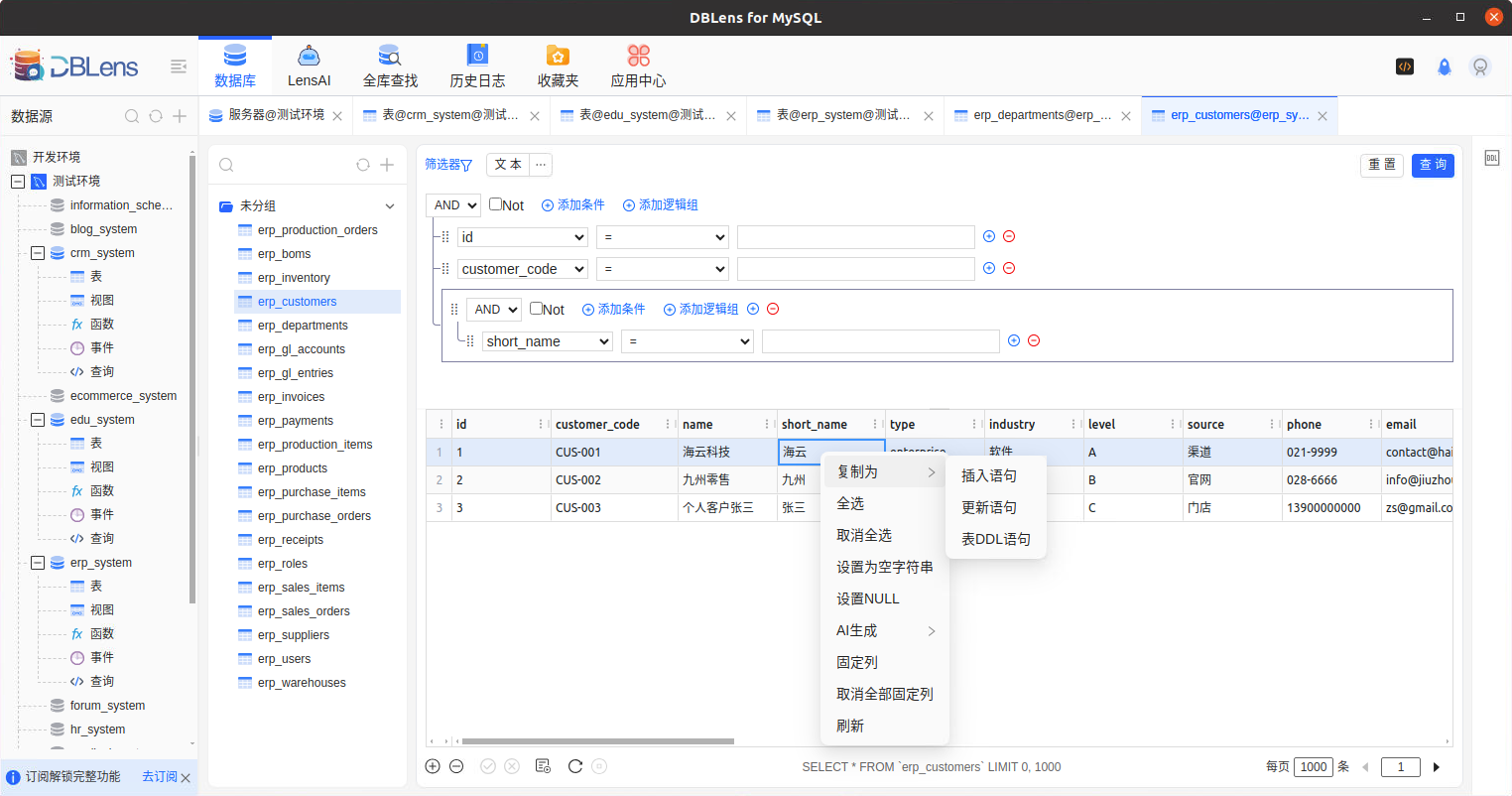The height and width of the screenshot is (796, 1512).
Task: Choose 表DDL语句 from the submenu
Action: click(x=996, y=539)
